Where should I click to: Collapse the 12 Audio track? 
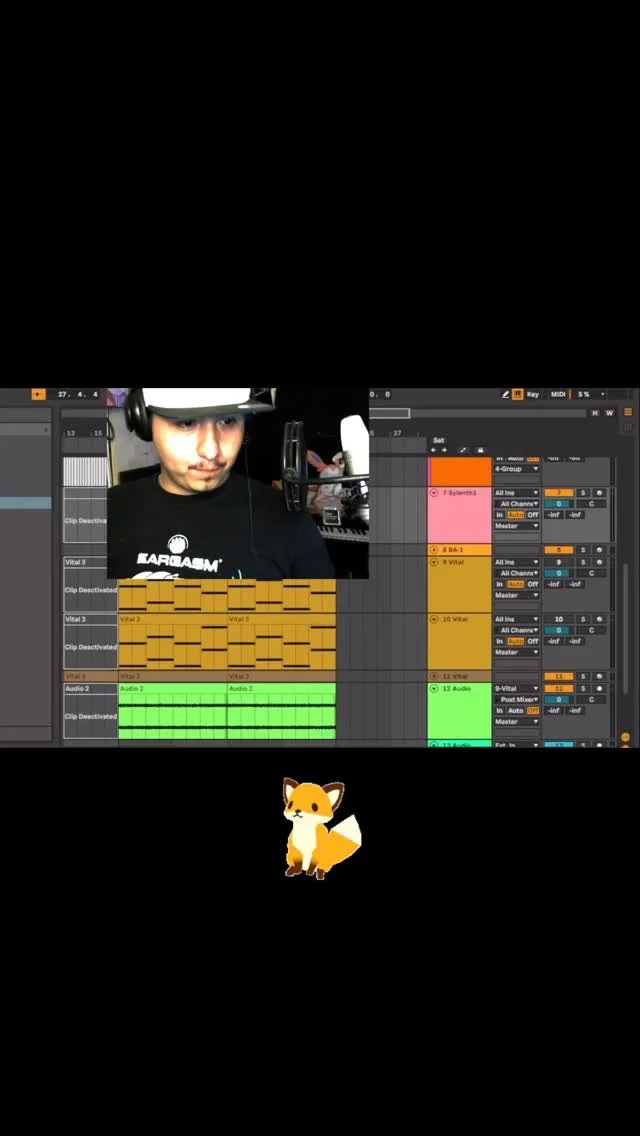434,688
